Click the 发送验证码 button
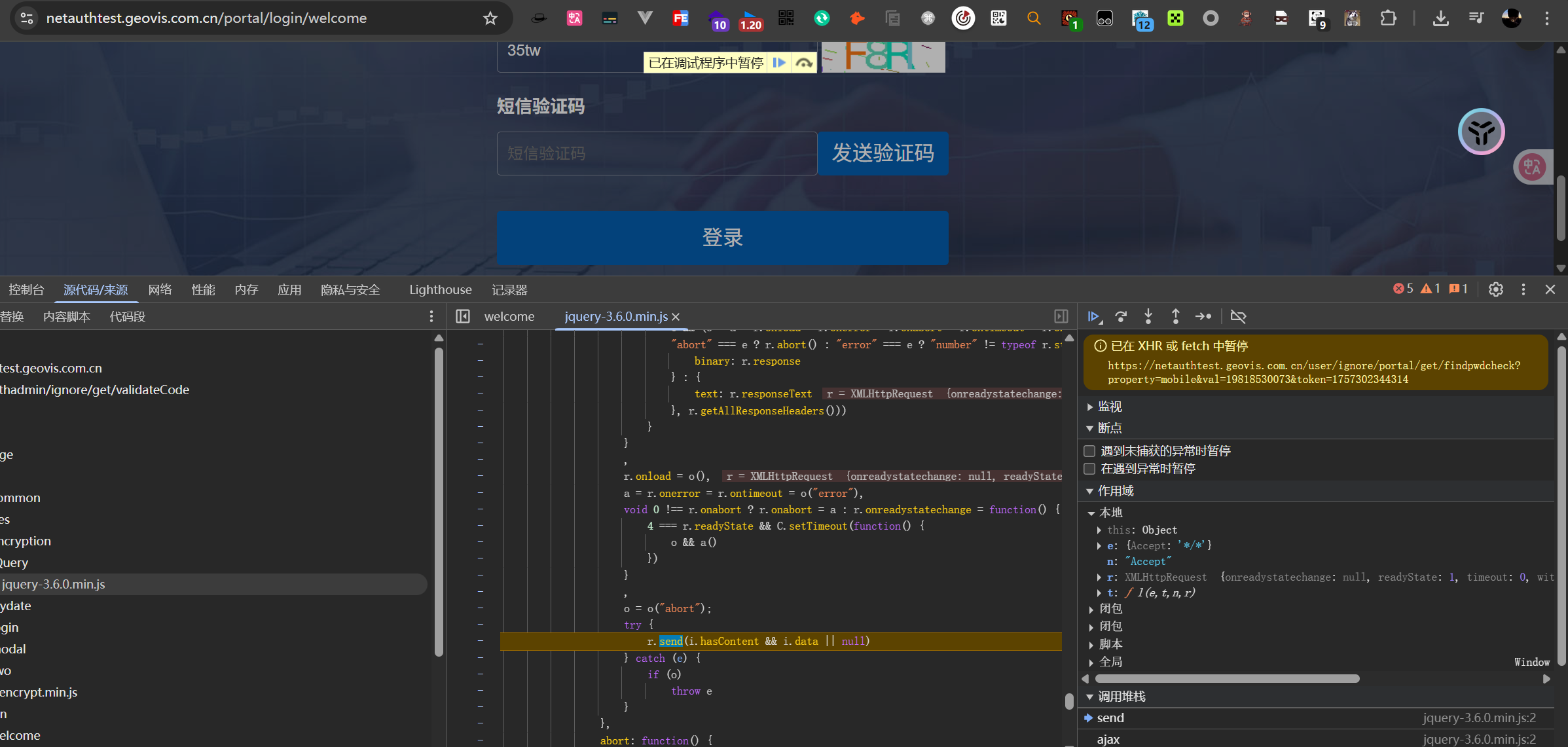This screenshot has width=1568, height=747. (883, 153)
